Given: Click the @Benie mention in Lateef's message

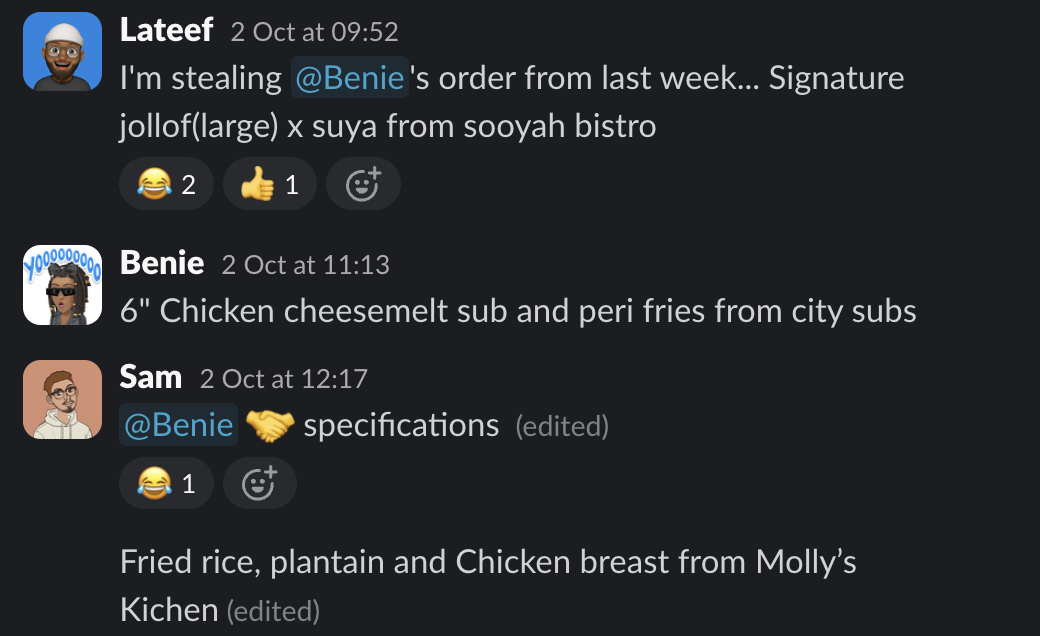Looking at the screenshot, I should pos(350,78).
